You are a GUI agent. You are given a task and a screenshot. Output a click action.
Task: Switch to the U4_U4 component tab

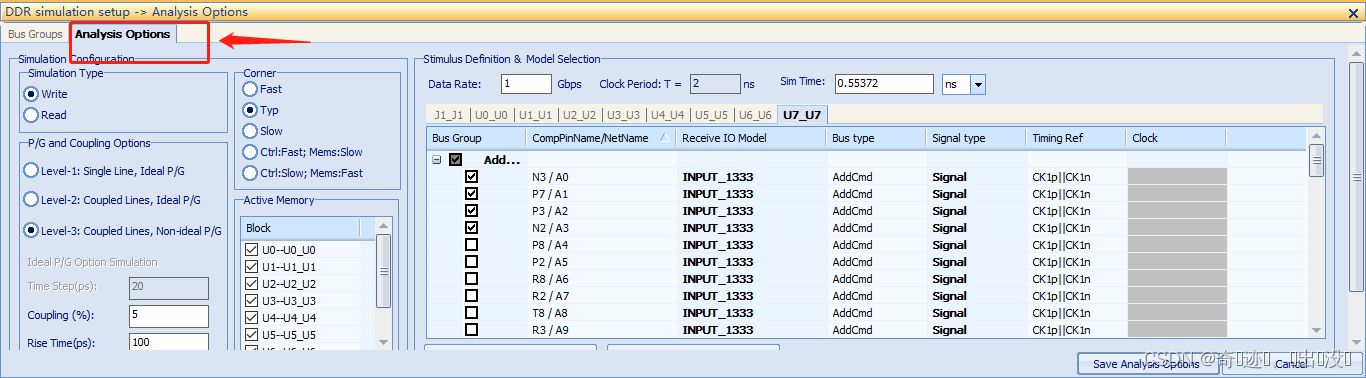click(x=668, y=115)
